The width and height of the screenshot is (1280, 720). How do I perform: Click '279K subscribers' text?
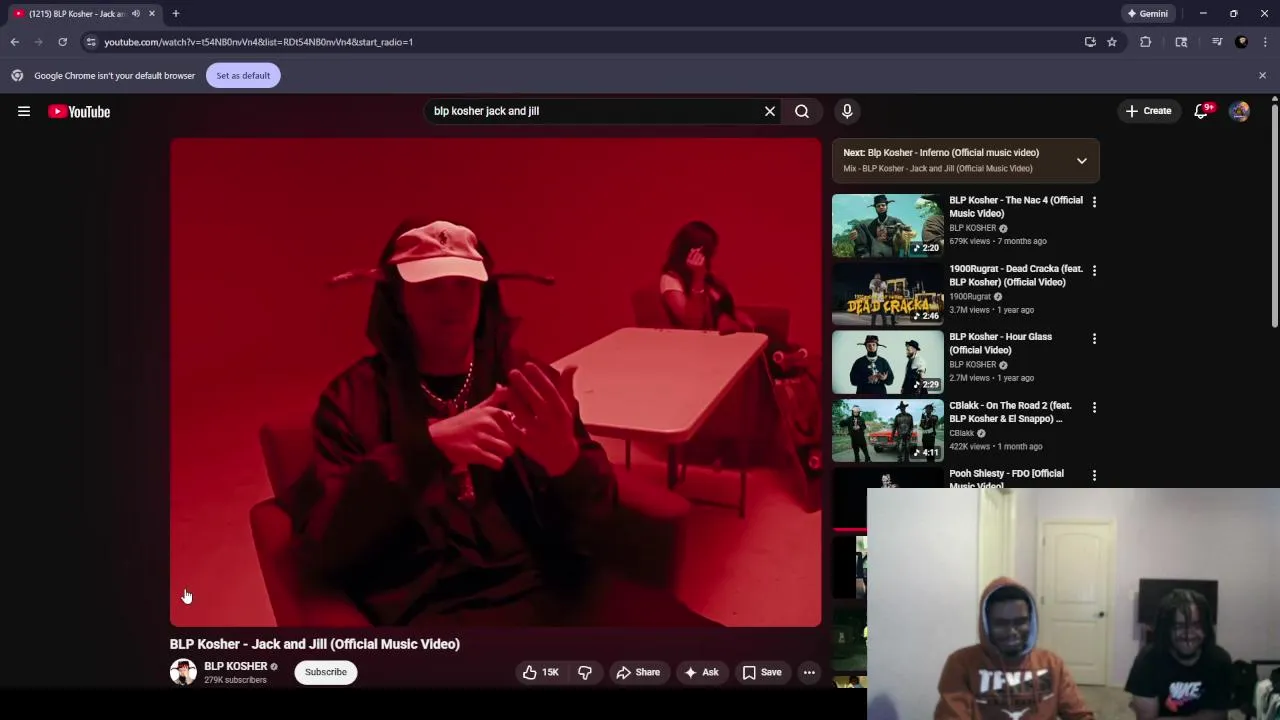point(235,680)
